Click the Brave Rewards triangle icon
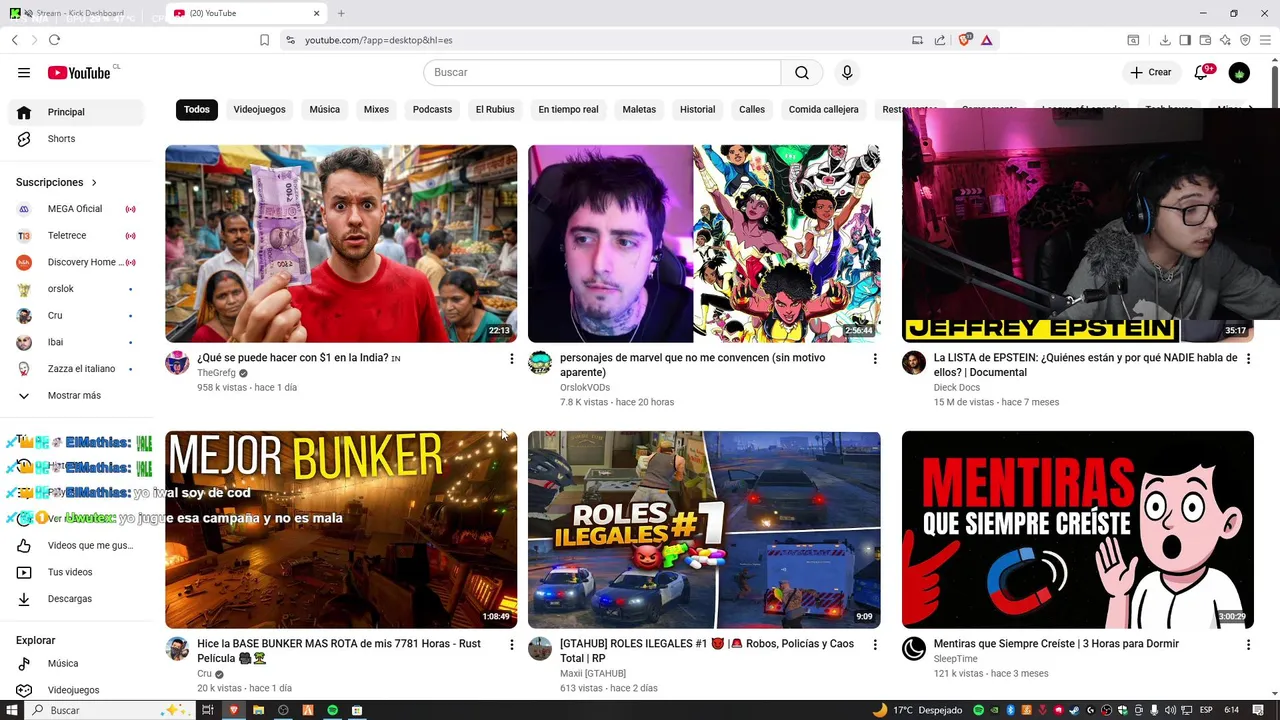Image resolution: width=1280 pixels, height=720 pixels. point(987,40)
